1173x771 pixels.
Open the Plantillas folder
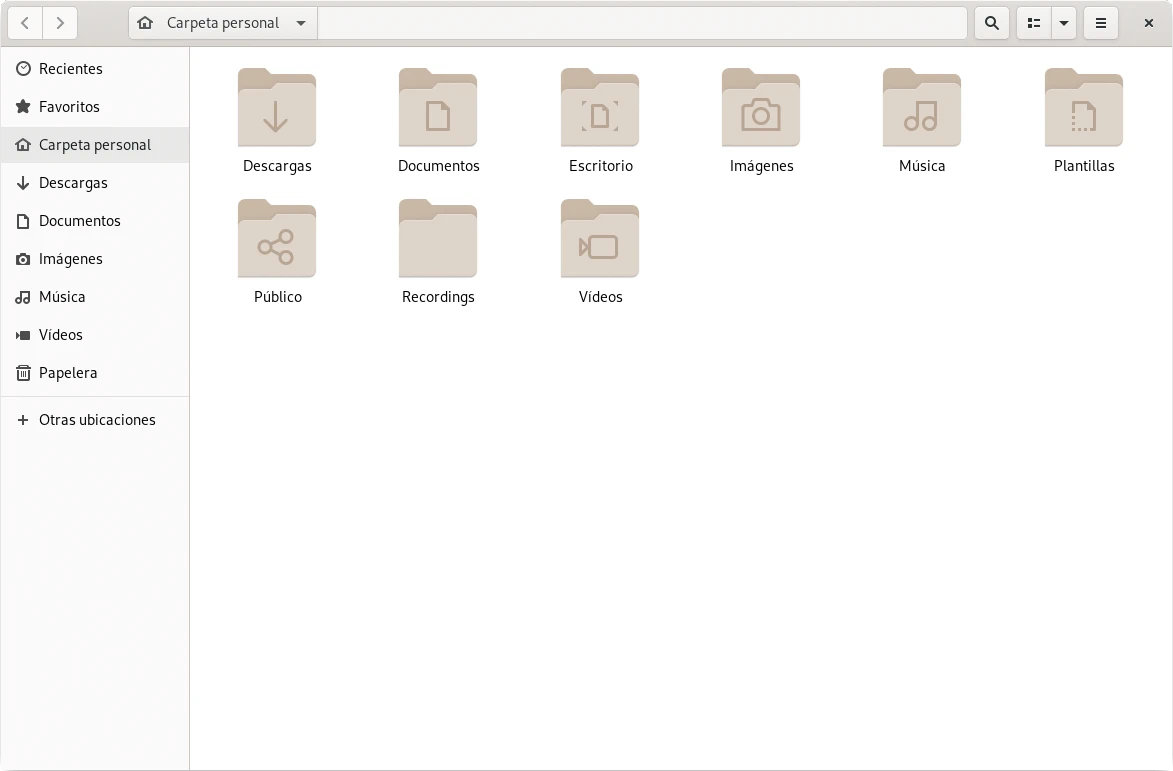1084,109
